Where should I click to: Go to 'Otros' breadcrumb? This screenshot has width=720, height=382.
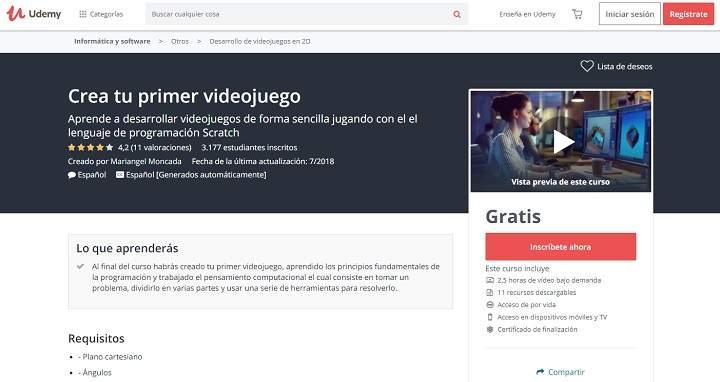pyautogui.click(x=180, y=41)
